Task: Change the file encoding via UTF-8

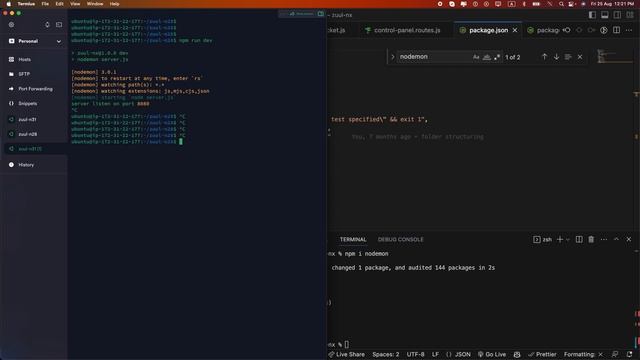Action: coord(416,354)
